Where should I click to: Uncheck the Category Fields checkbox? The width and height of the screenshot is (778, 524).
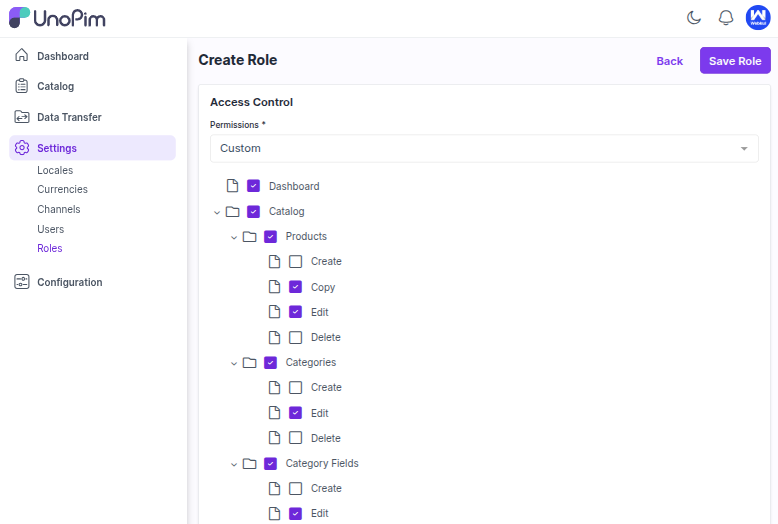point(270,463)
